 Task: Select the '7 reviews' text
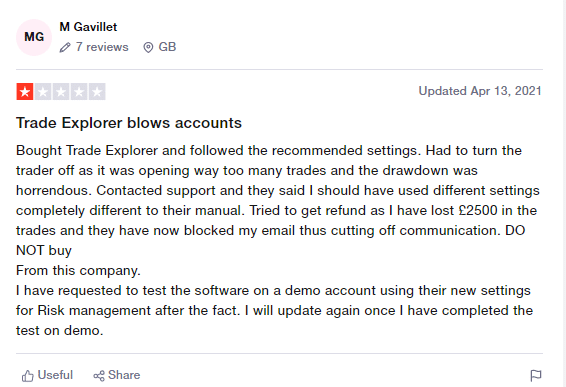pos(102,47)
